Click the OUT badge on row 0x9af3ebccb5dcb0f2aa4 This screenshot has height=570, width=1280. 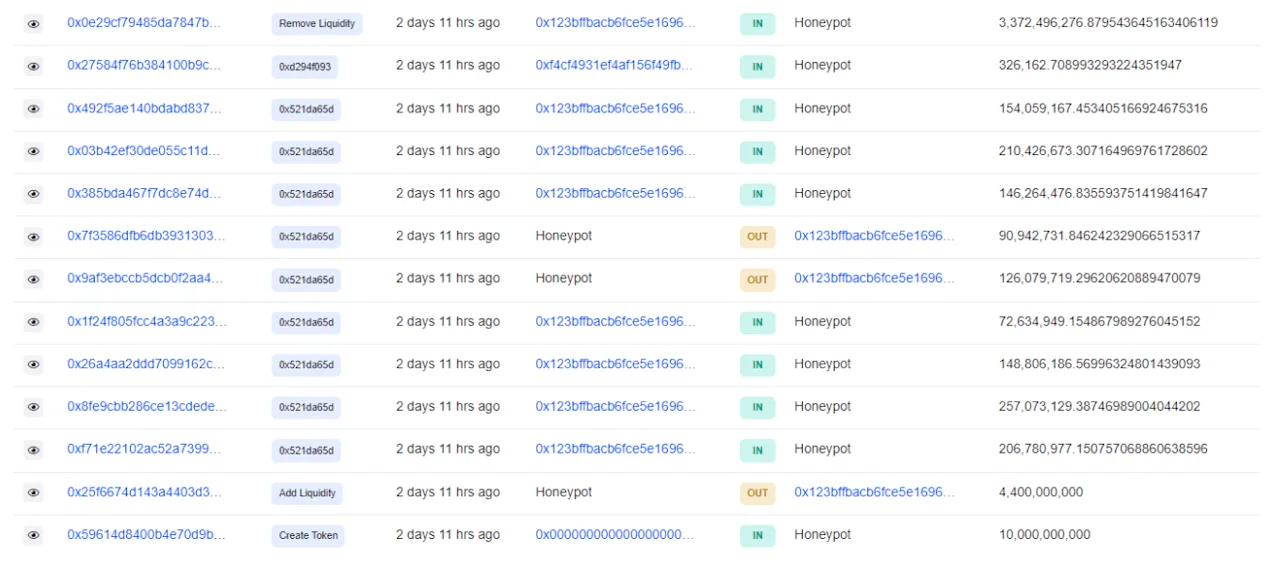[x=757, y=280]
